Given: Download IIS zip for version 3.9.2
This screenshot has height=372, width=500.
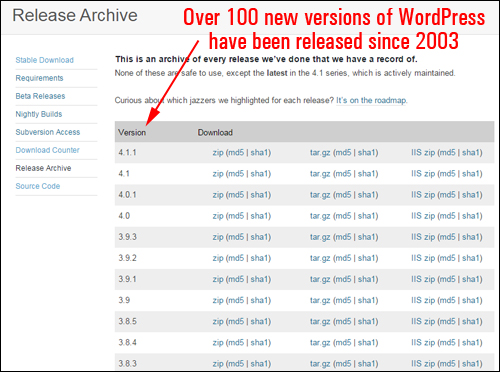Looking at the screenshot, I should pyautogui.click(x=423, y=258).
